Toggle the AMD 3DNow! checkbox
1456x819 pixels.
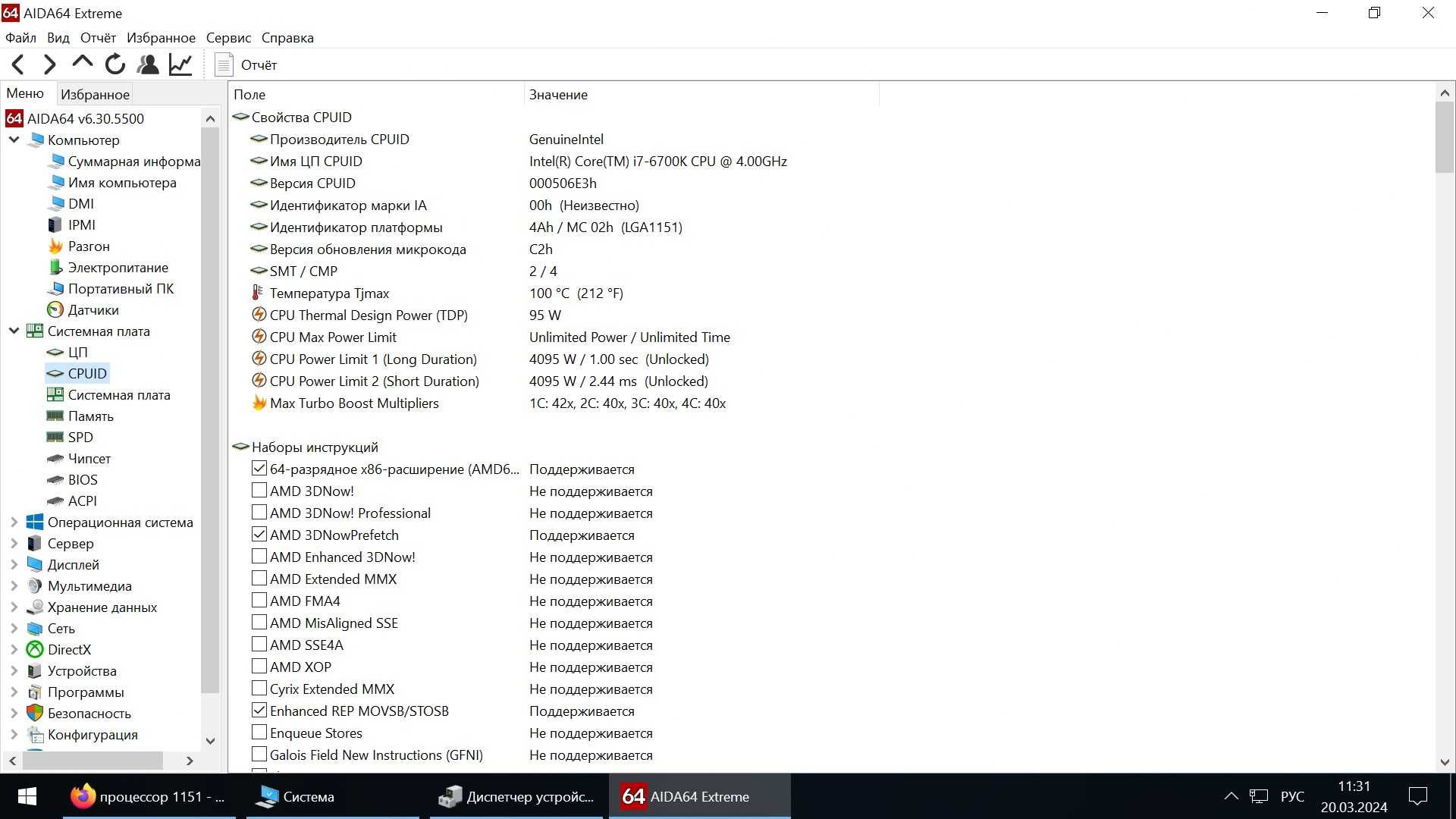coord(259,491)
